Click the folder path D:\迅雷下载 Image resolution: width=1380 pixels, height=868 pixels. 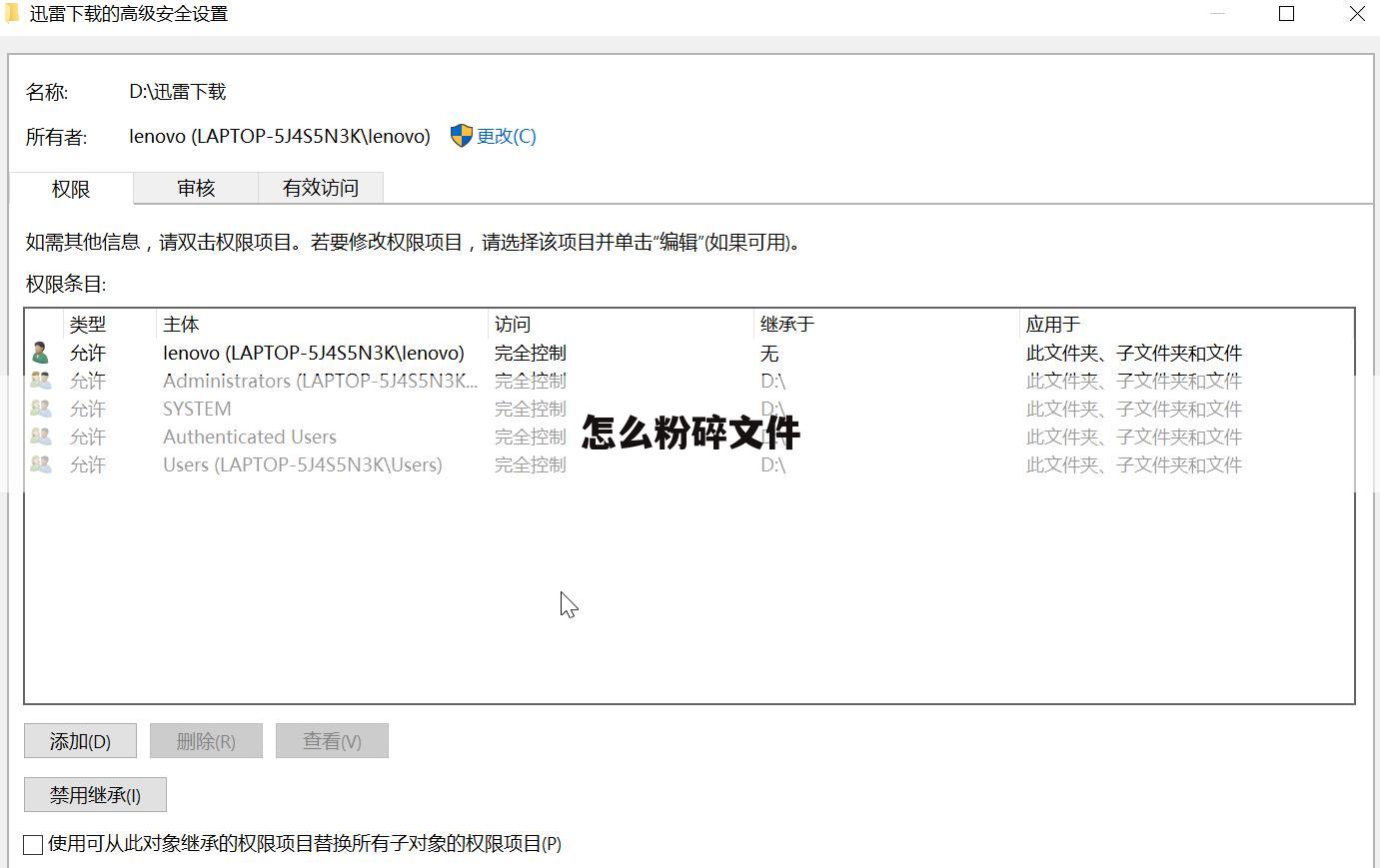pyautogui.click(x=178, y=92)
